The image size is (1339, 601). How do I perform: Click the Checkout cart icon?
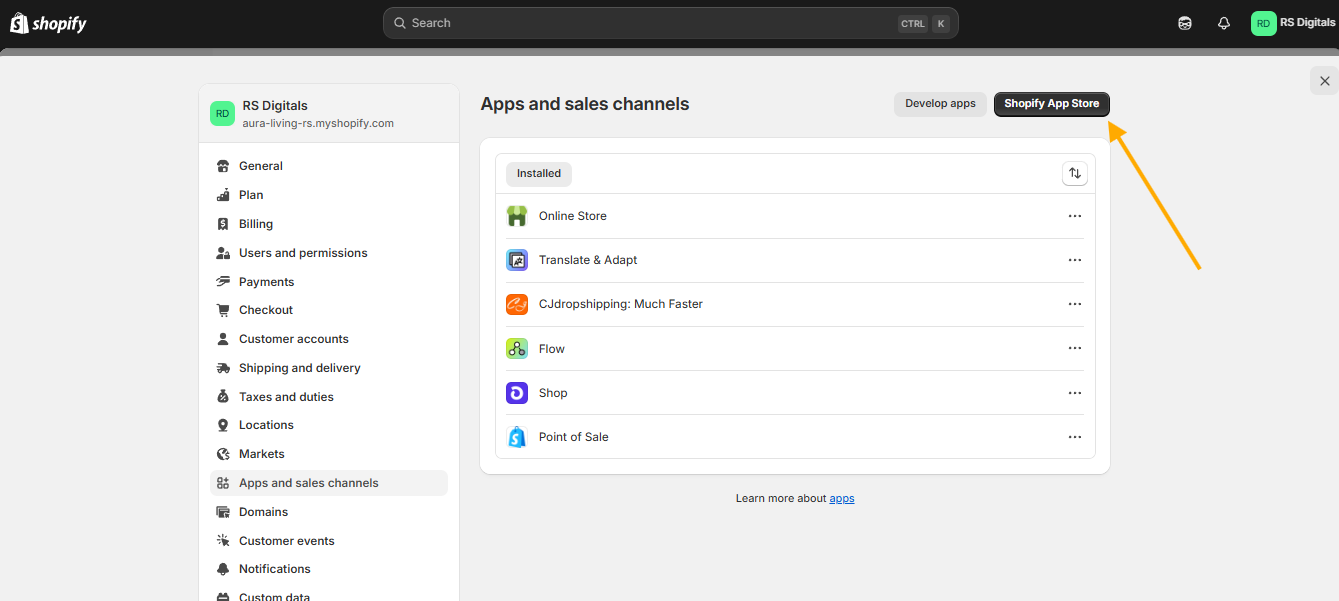[223, 310]
